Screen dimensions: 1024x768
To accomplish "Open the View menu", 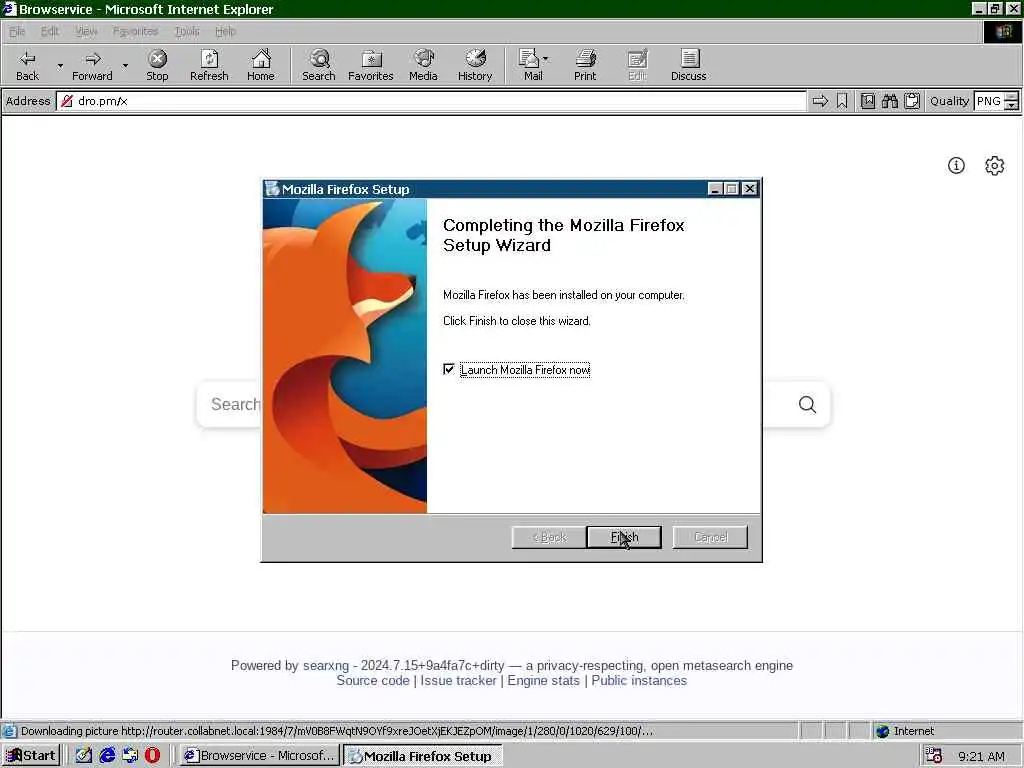I will pos(86,31).
